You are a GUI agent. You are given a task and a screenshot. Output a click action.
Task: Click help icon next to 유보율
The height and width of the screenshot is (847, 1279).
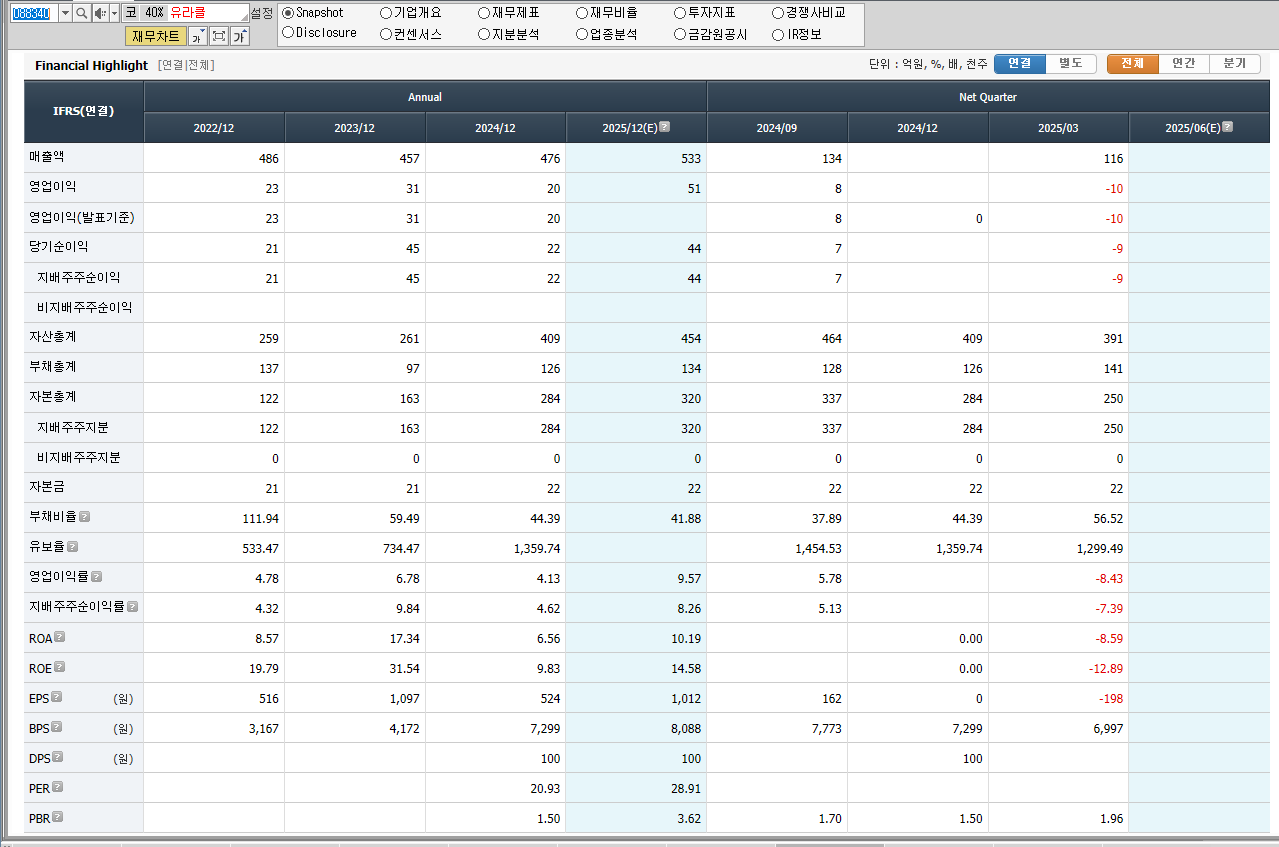click(x=73, y=547)
